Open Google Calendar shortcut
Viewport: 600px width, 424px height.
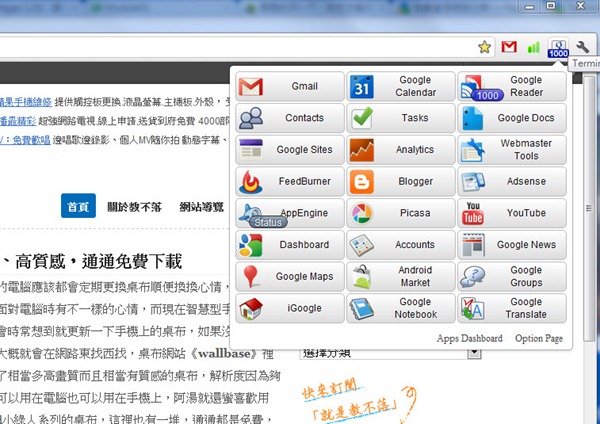click(401, 86)
